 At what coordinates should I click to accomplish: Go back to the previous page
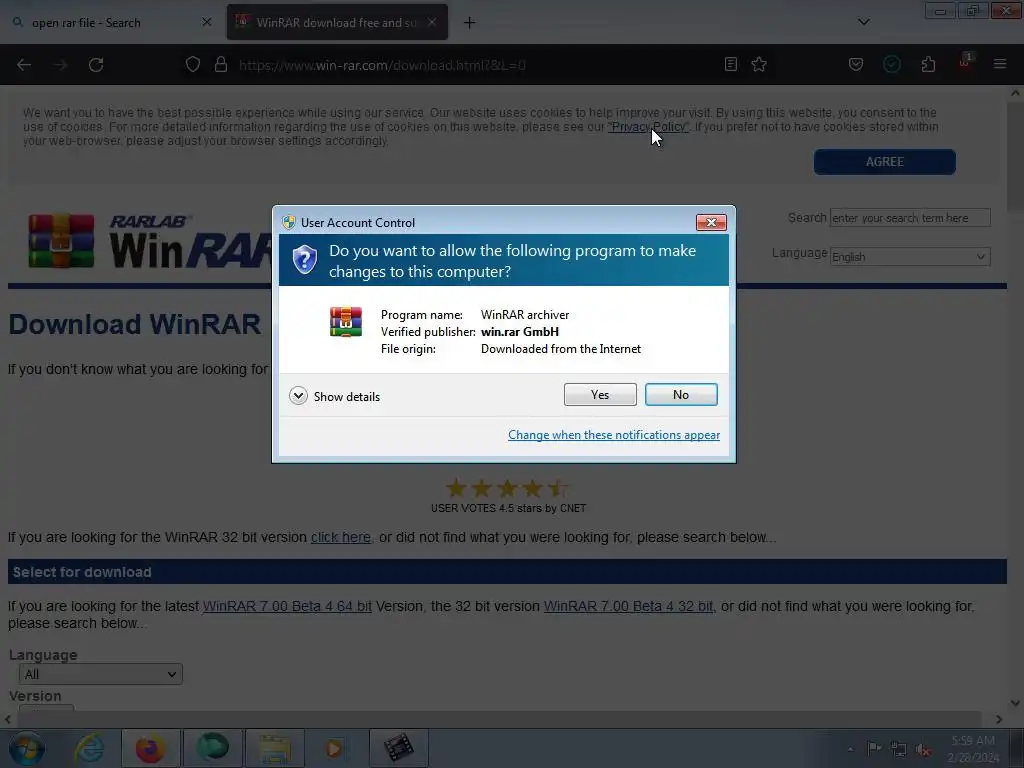coord(24,65)
